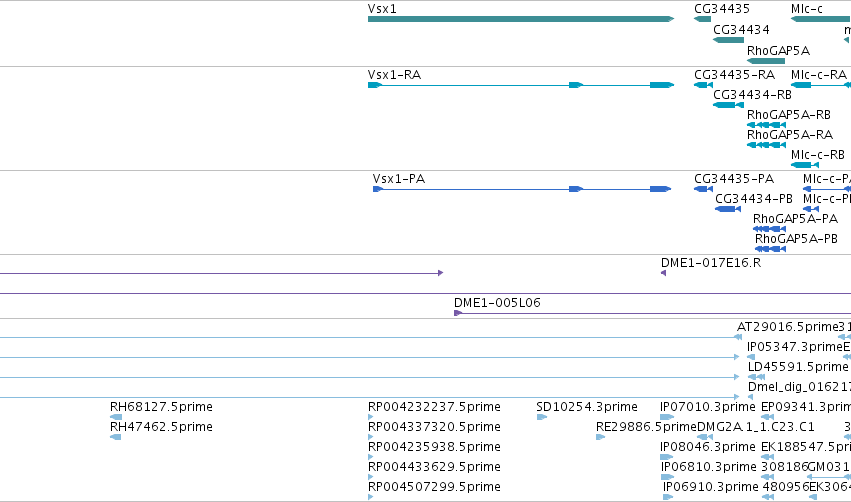Click the IP05347.3prime EST label
Screen dimensions: 851x502
click(795, 347)
